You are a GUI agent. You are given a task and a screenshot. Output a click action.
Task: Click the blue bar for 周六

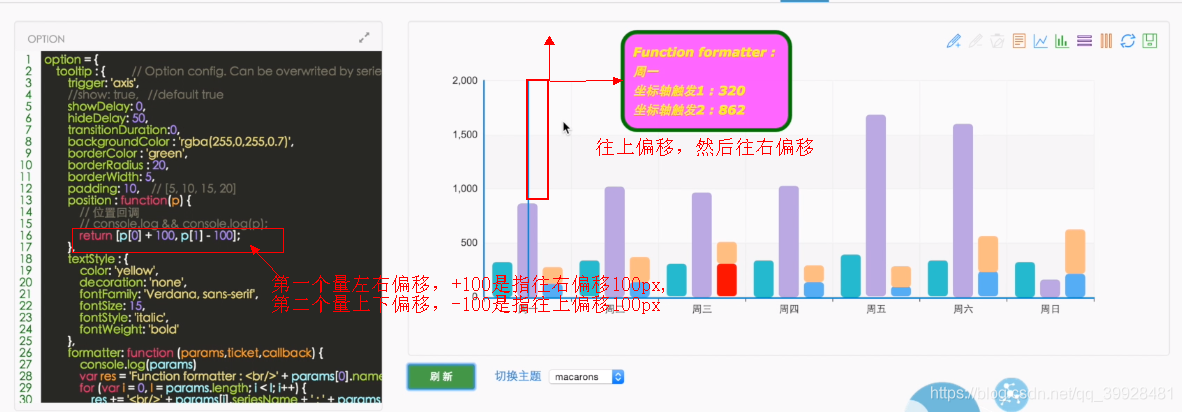(988, 284)
